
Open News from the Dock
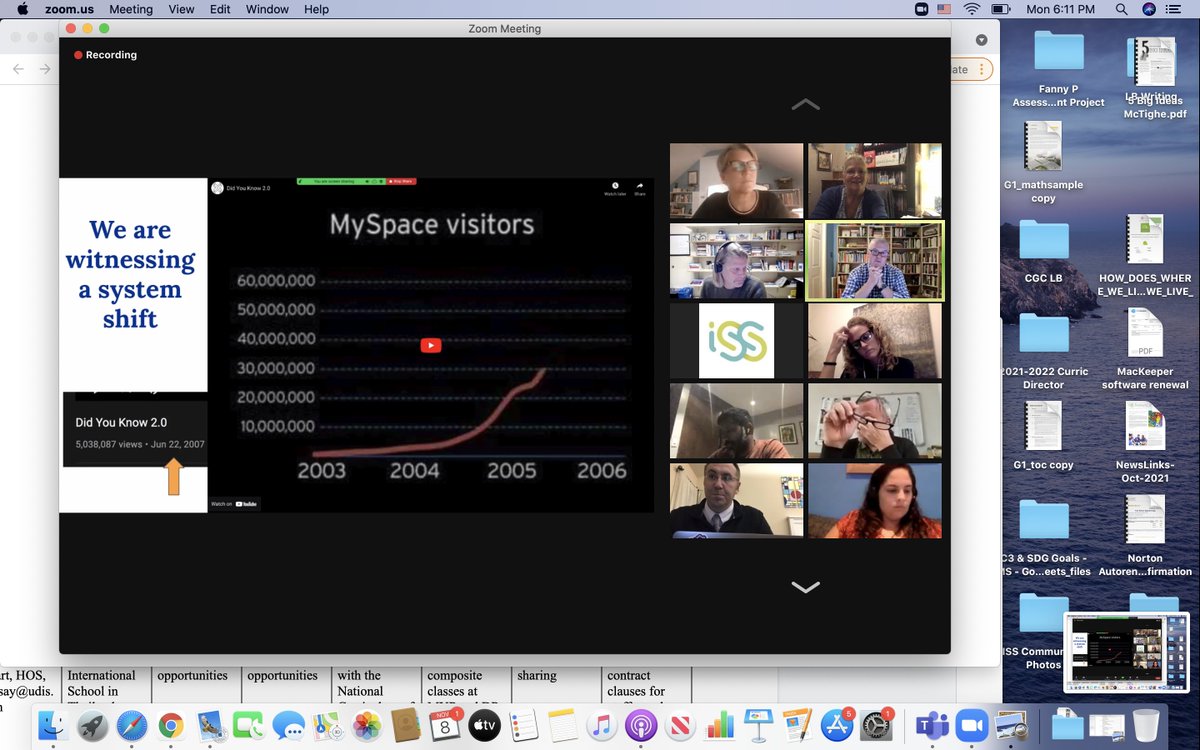[680, 724]
